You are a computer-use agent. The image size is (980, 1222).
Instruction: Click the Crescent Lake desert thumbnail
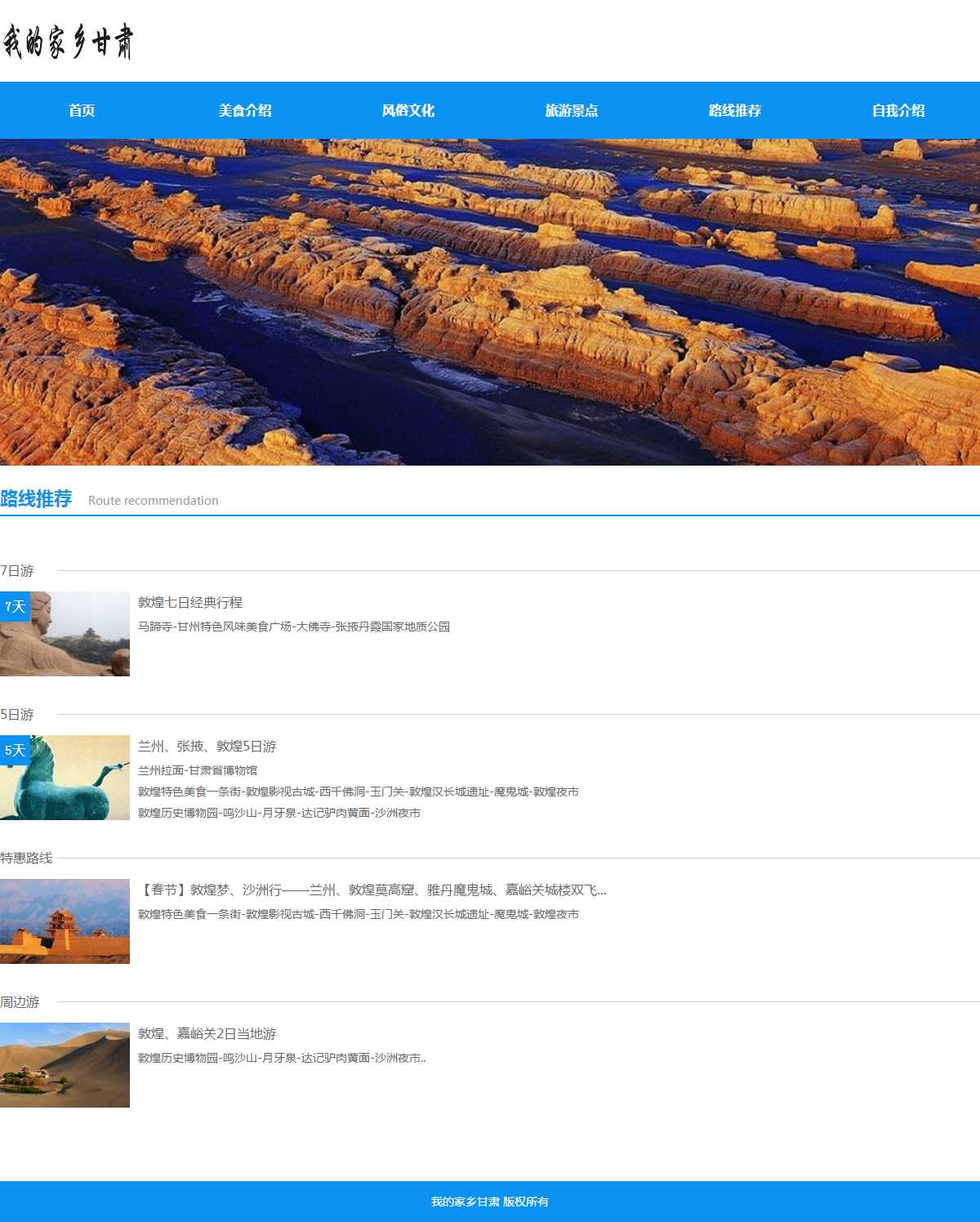point(65,1065)
